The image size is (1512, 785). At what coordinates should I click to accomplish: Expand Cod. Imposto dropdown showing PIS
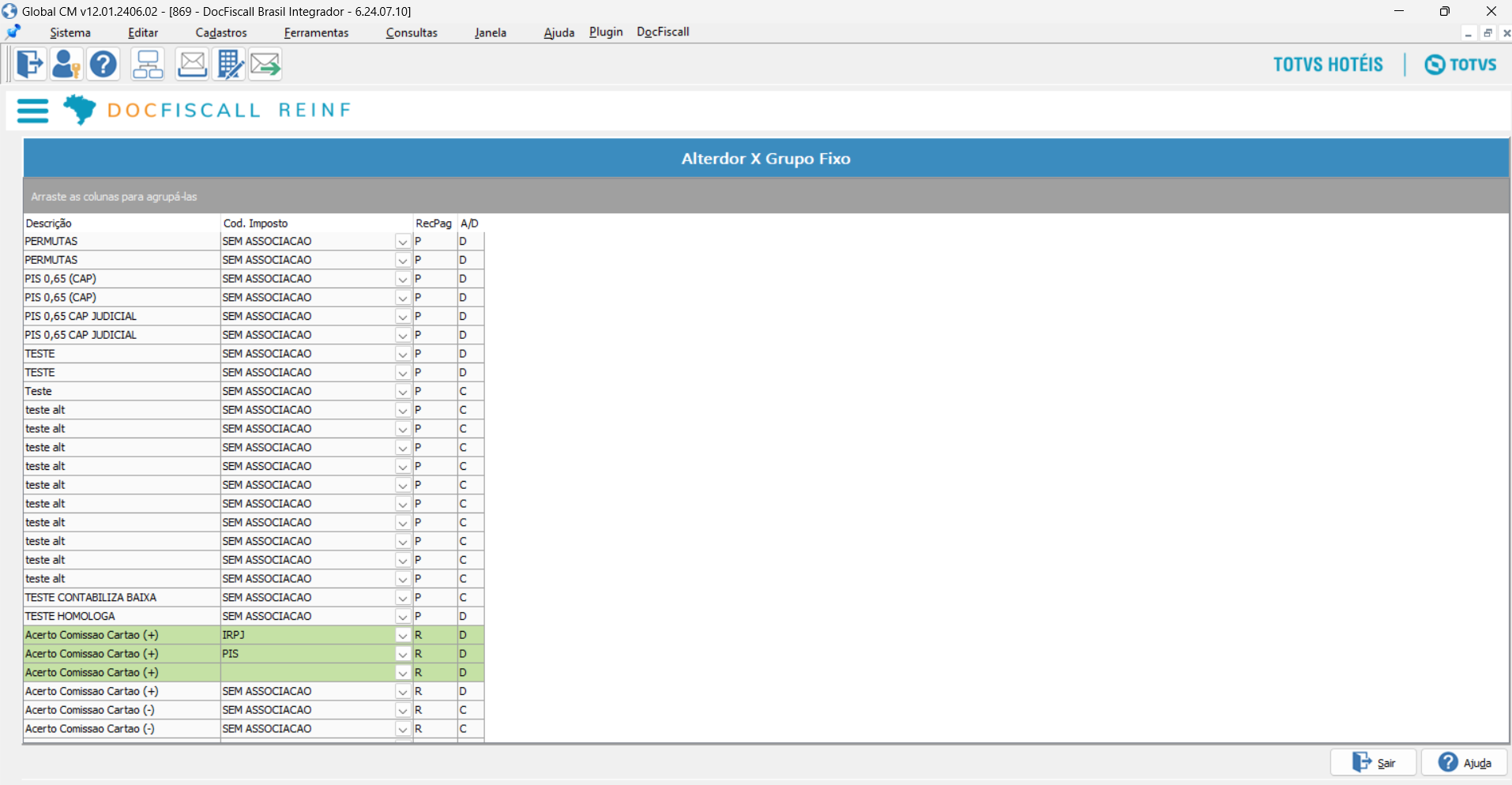point(403,654)
